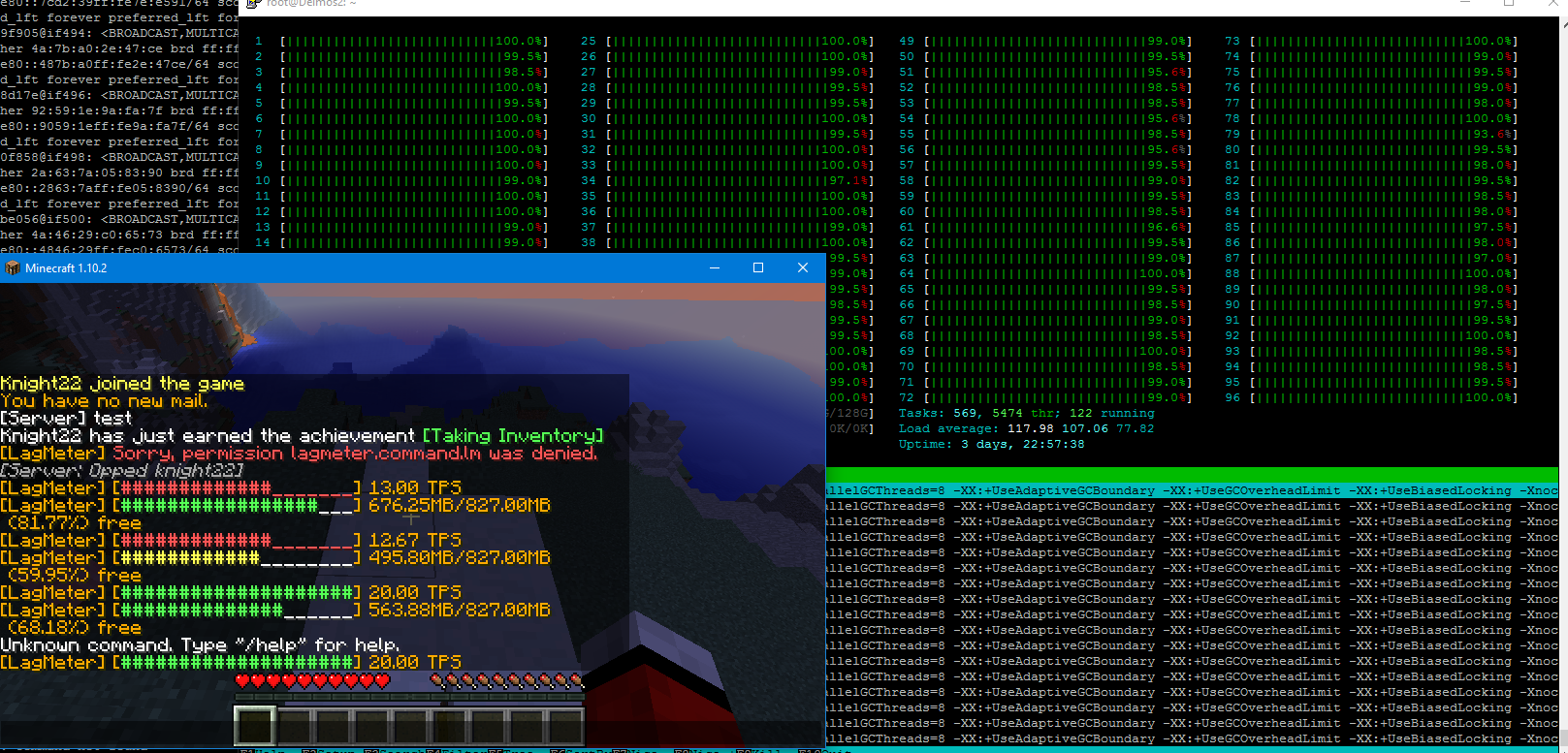Click 'Knight22 joined the game' chat line
1568x753 pixels.
tap(122, 384)
